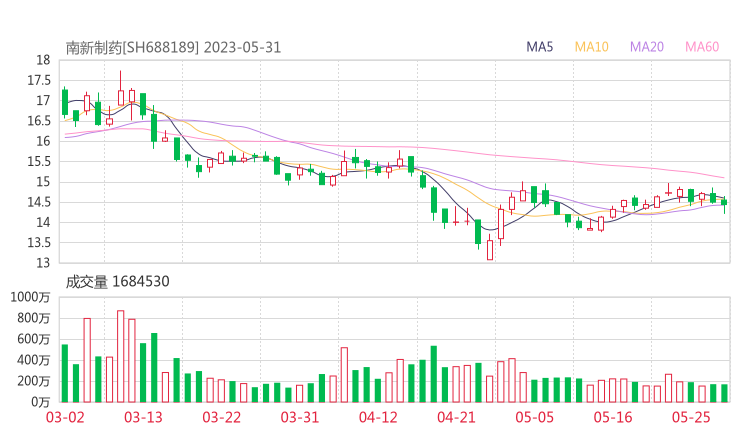
Task: Click the 05-25 date axis label
Action: click(691, 417)
